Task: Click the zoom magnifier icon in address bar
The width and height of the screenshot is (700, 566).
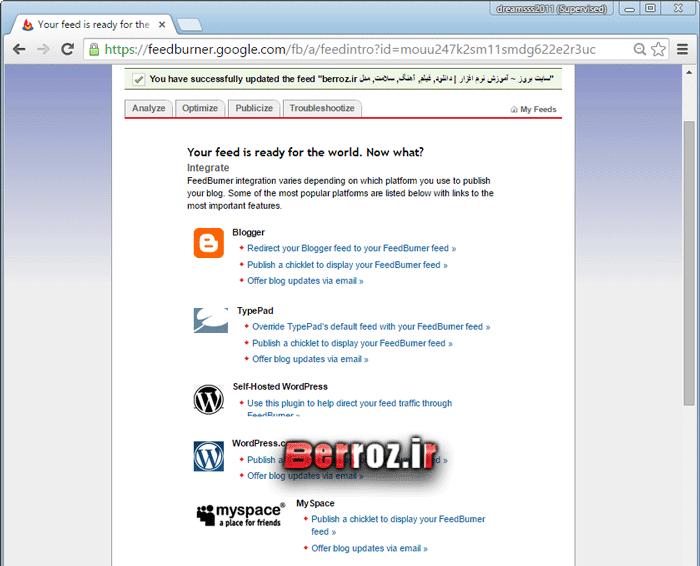Action: coord(640,49)
